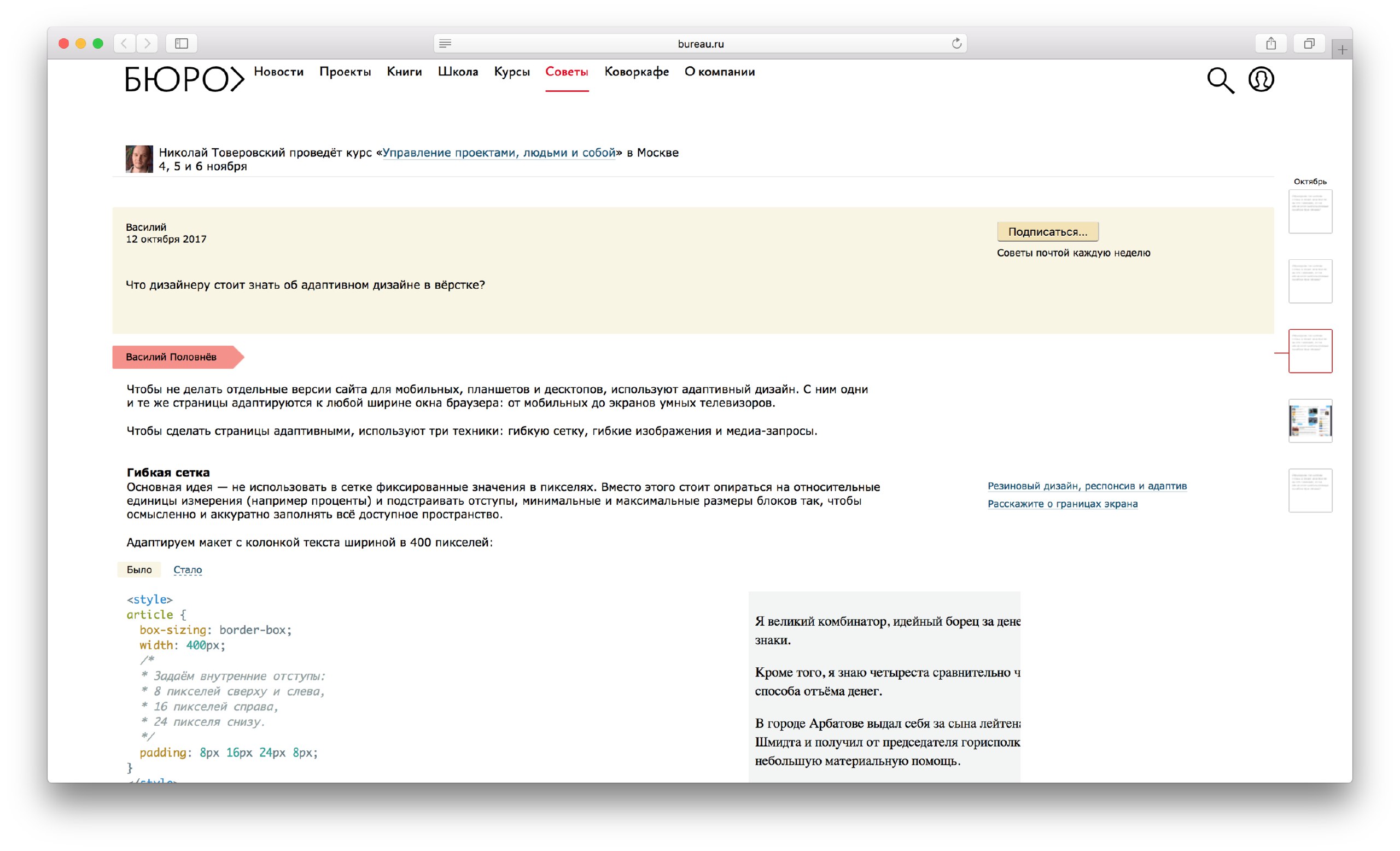Open the Новости menu item

tap(278, 72)
